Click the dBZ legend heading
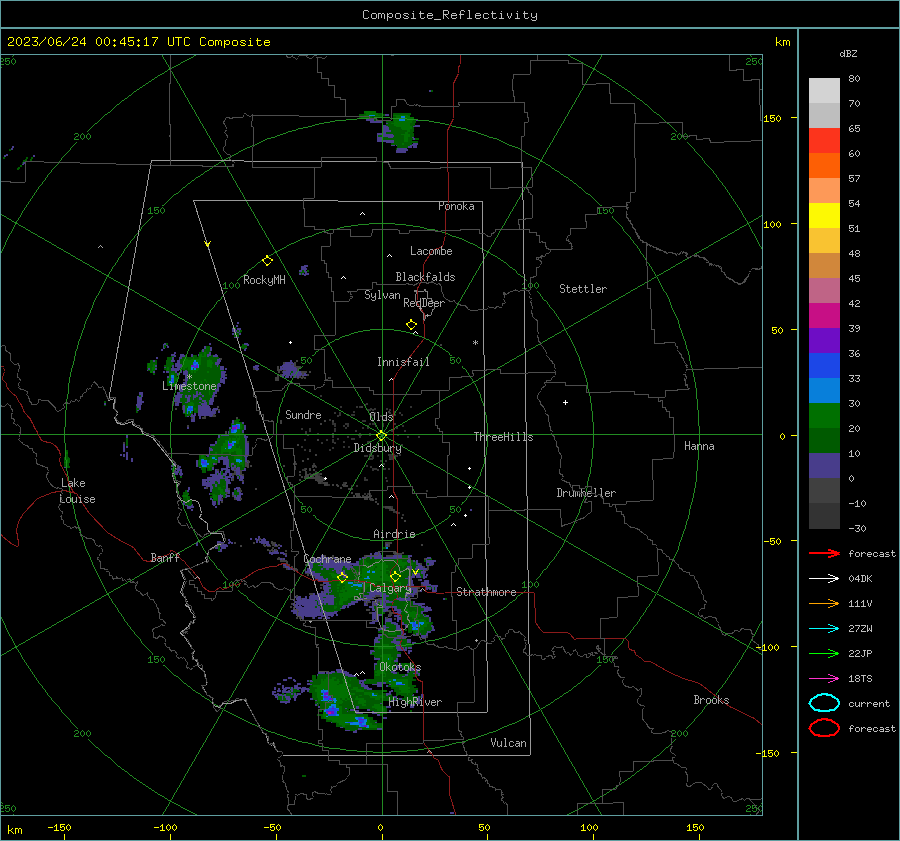The image size is (900, 841). point(848,53)
